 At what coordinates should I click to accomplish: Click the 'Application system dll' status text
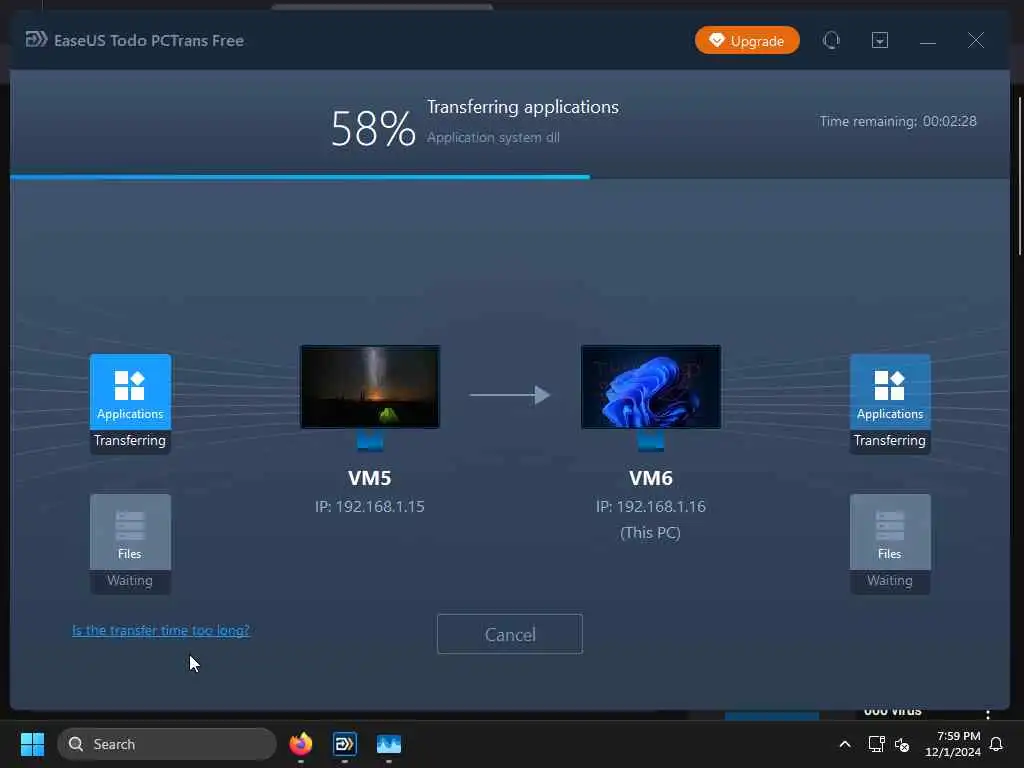[x=493, y=138]
